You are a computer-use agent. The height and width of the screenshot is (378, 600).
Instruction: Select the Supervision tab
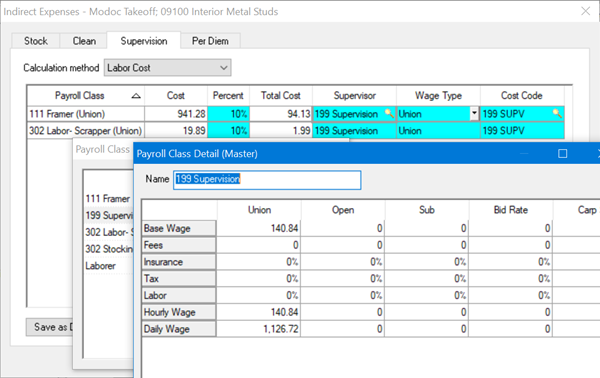(x=143, y=41)
